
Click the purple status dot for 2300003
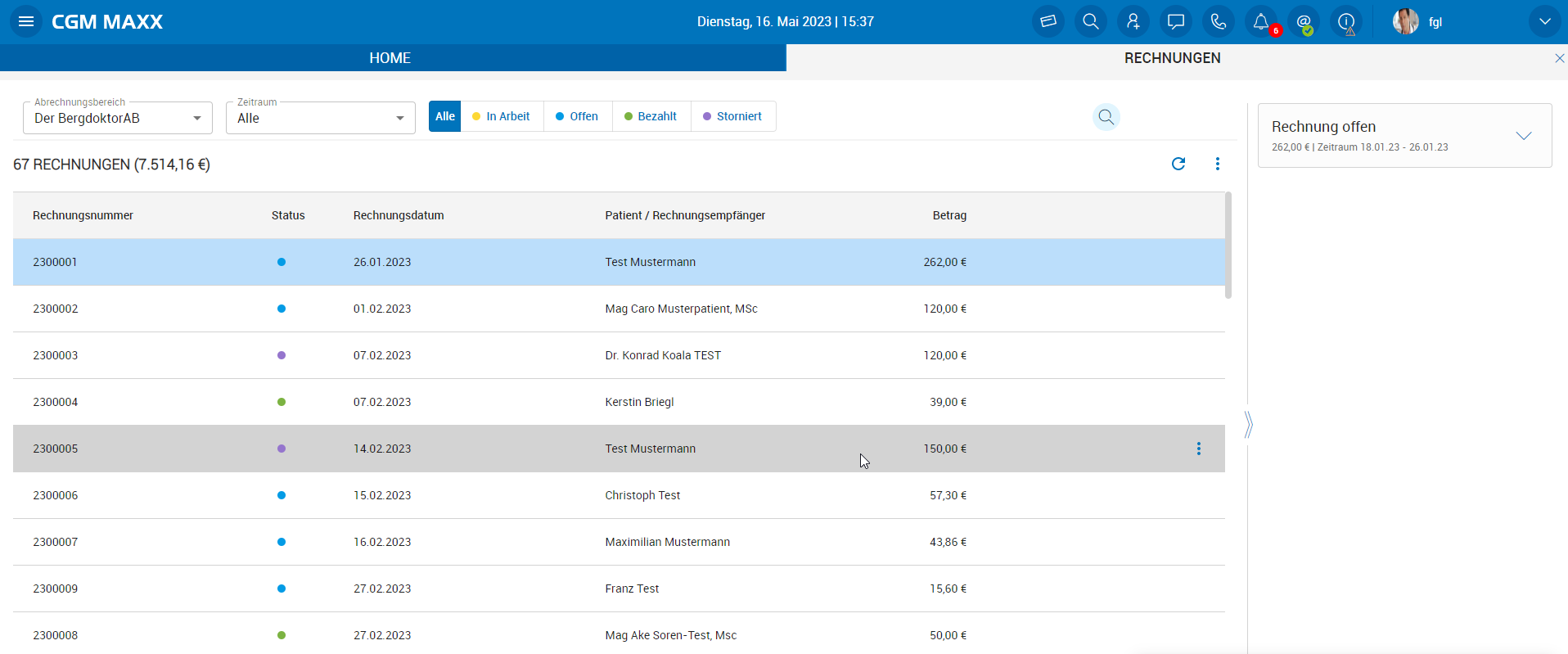point(282,355)
